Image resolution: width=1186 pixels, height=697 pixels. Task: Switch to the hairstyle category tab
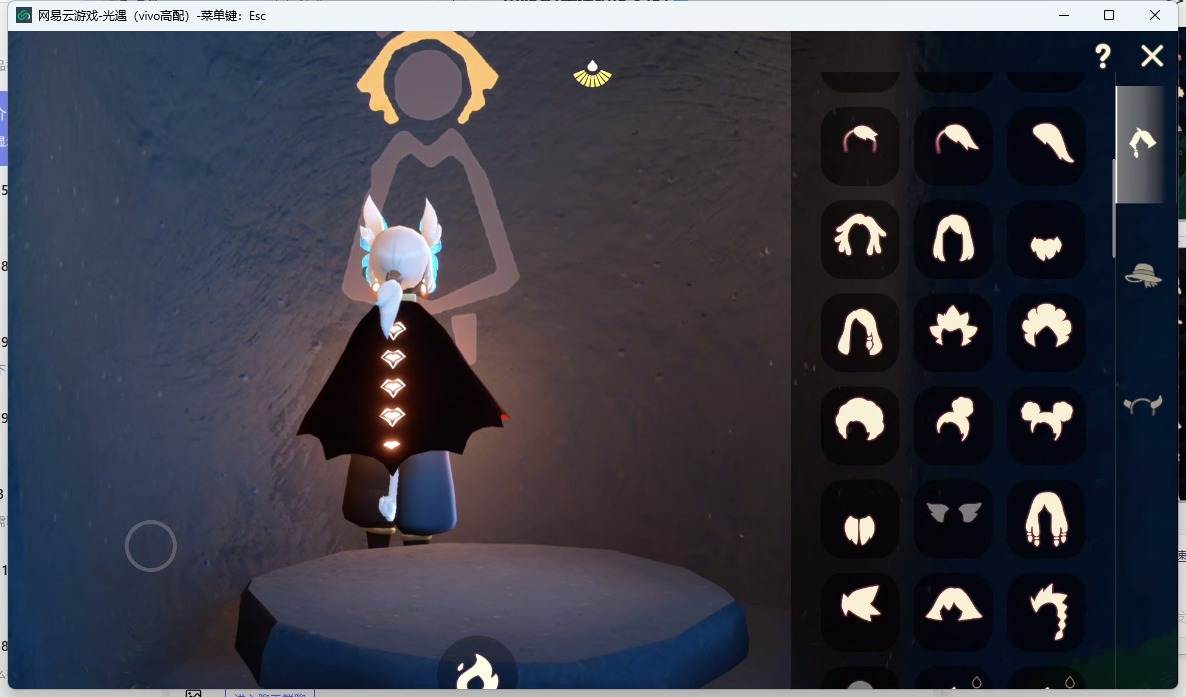(1141, 143)
